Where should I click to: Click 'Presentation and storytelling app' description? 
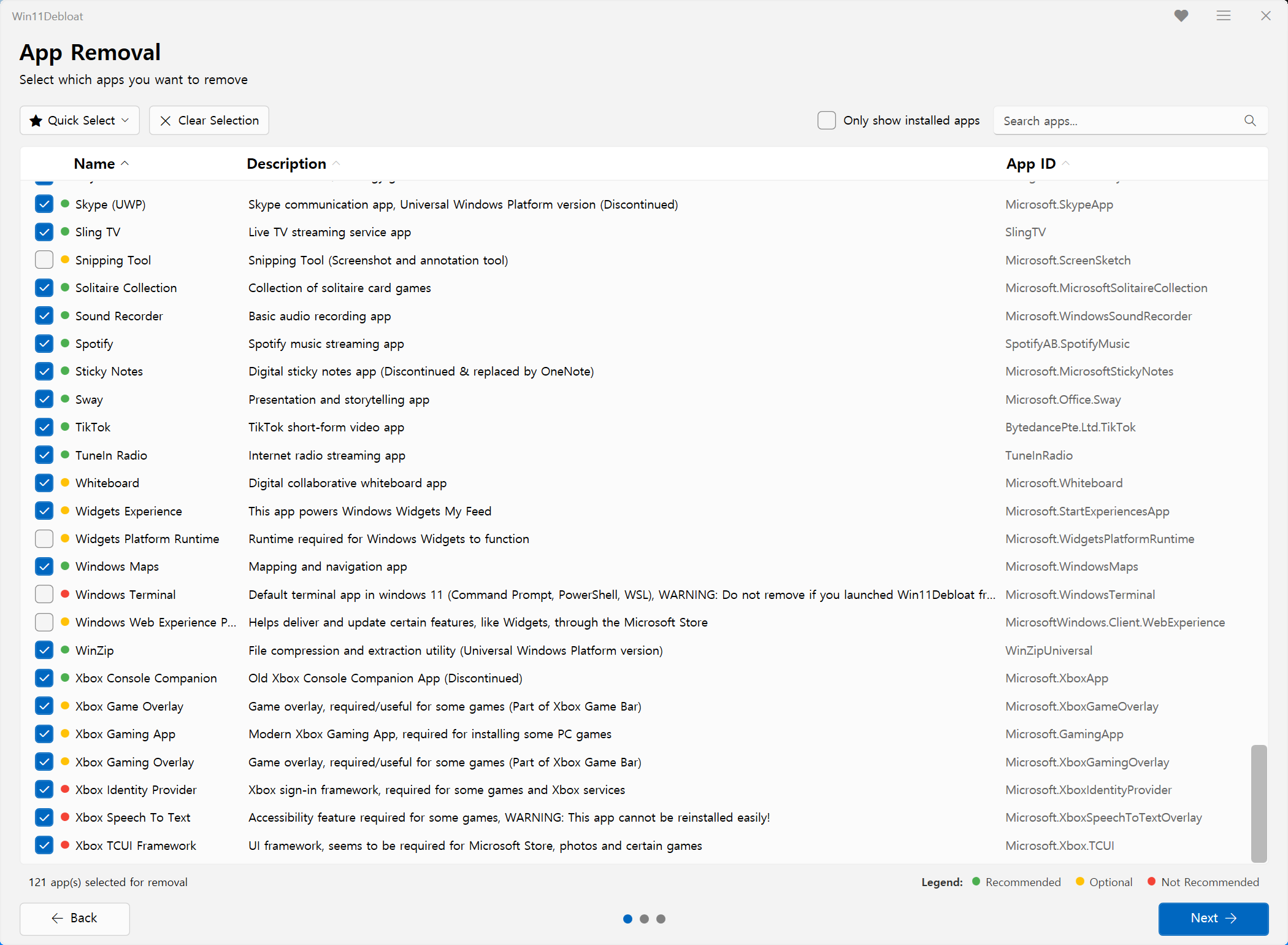coord(339,399)
